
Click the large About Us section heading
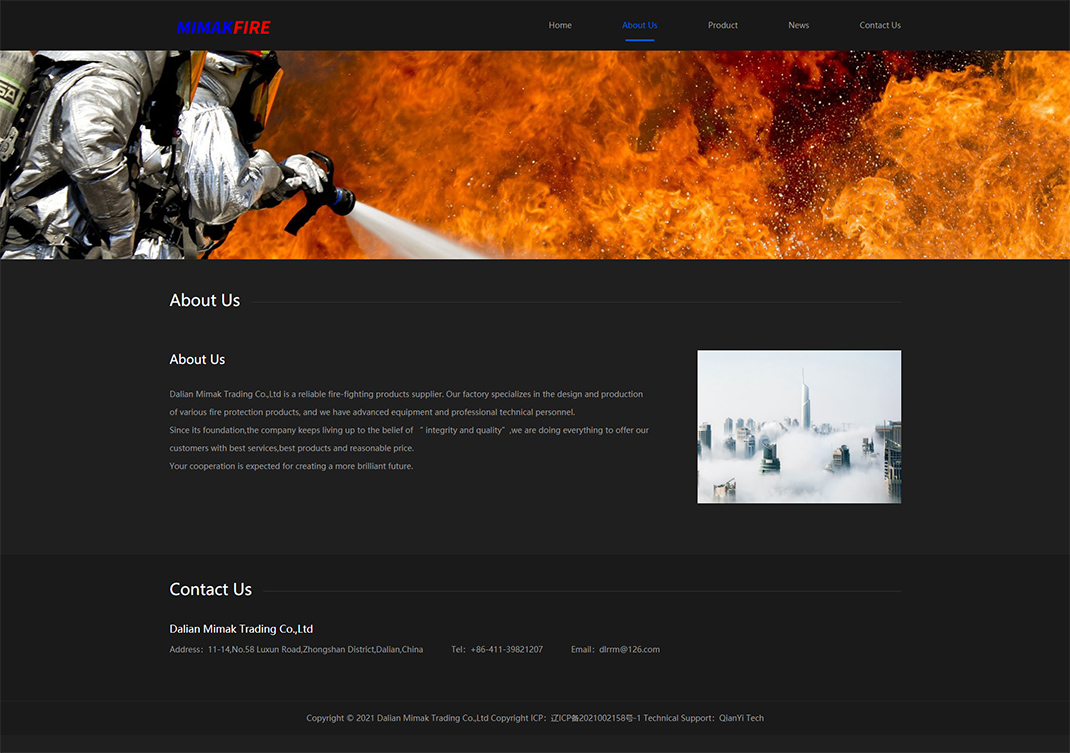pyautogui.click(x=205, y=300)
